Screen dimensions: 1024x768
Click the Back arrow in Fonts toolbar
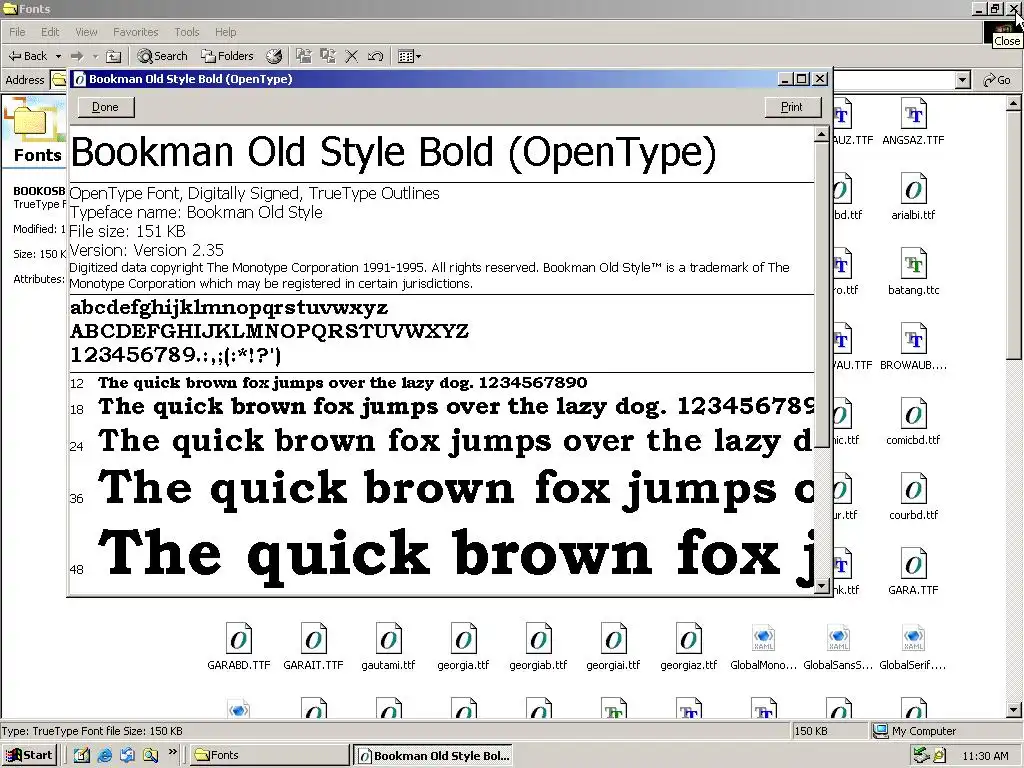click(27, 56)
